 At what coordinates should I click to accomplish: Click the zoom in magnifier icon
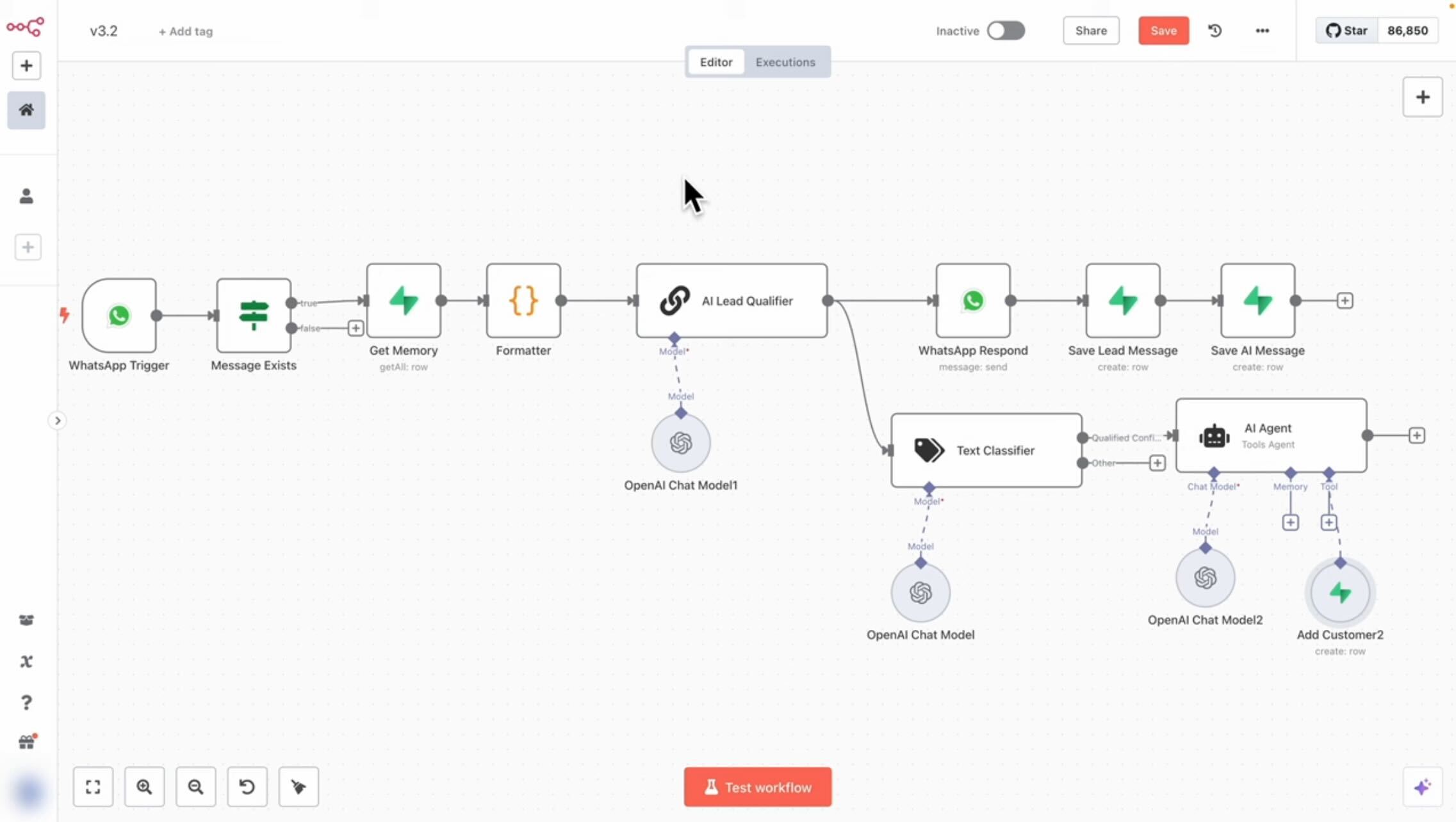click(x=144, y=787)
